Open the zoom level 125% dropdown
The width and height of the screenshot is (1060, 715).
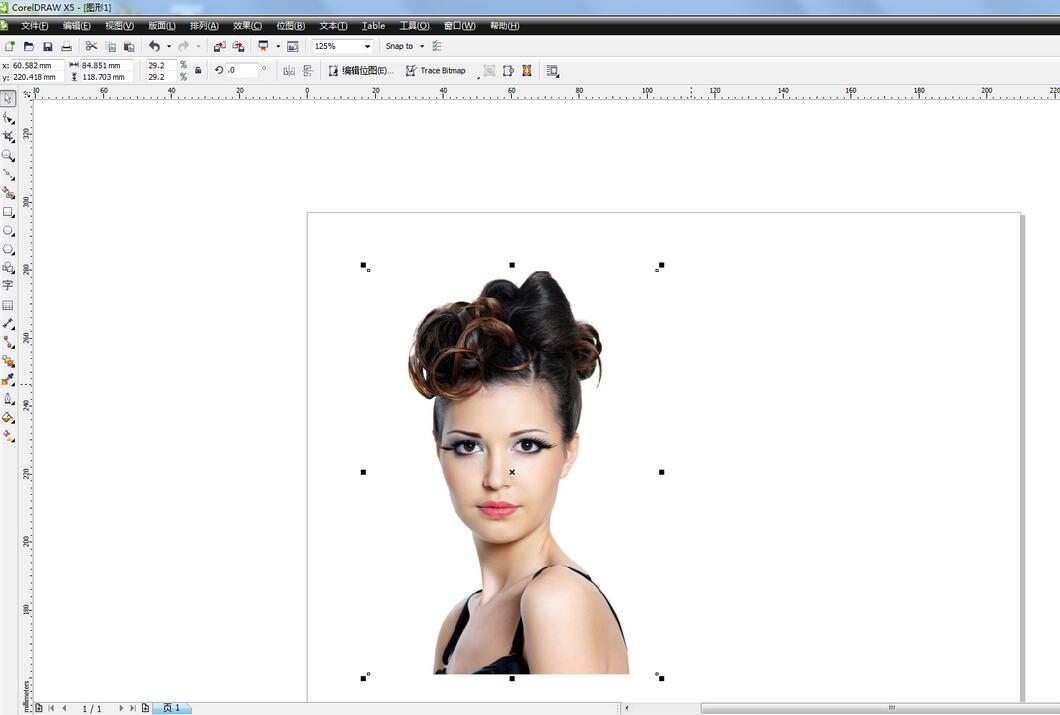coord(367,46)
